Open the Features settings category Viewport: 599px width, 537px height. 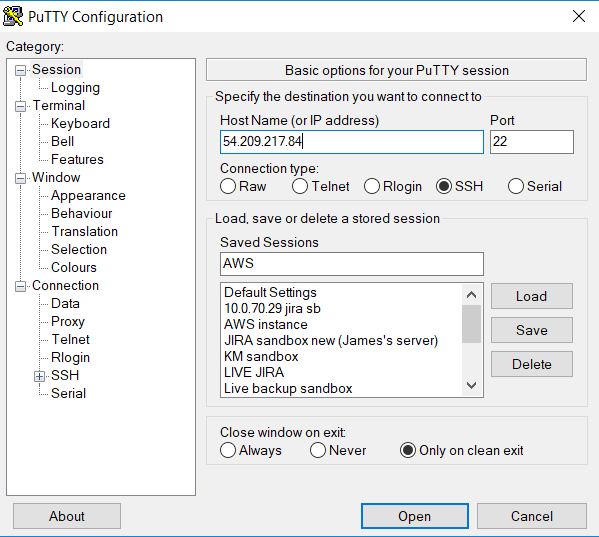pos(77,159)
